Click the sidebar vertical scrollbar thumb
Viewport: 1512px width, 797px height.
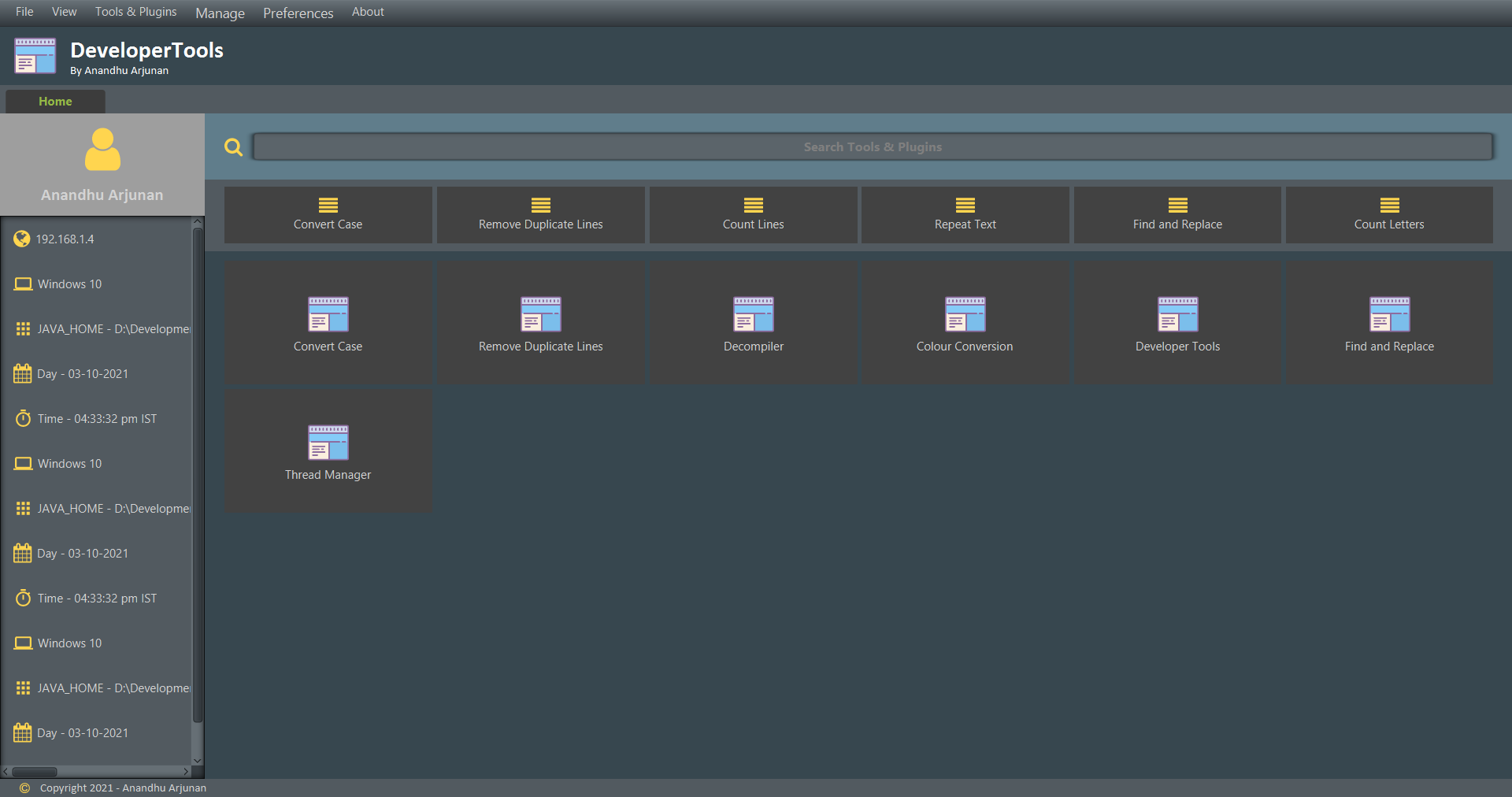pos(198,475)
